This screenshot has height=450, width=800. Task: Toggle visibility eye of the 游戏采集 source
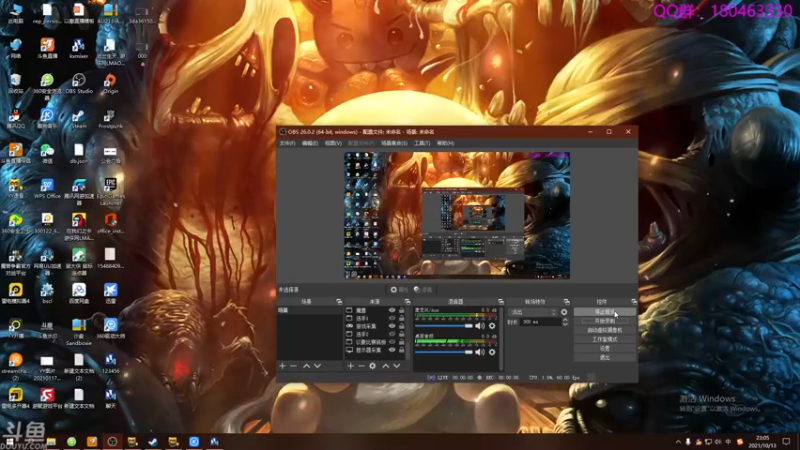(392, 326)
